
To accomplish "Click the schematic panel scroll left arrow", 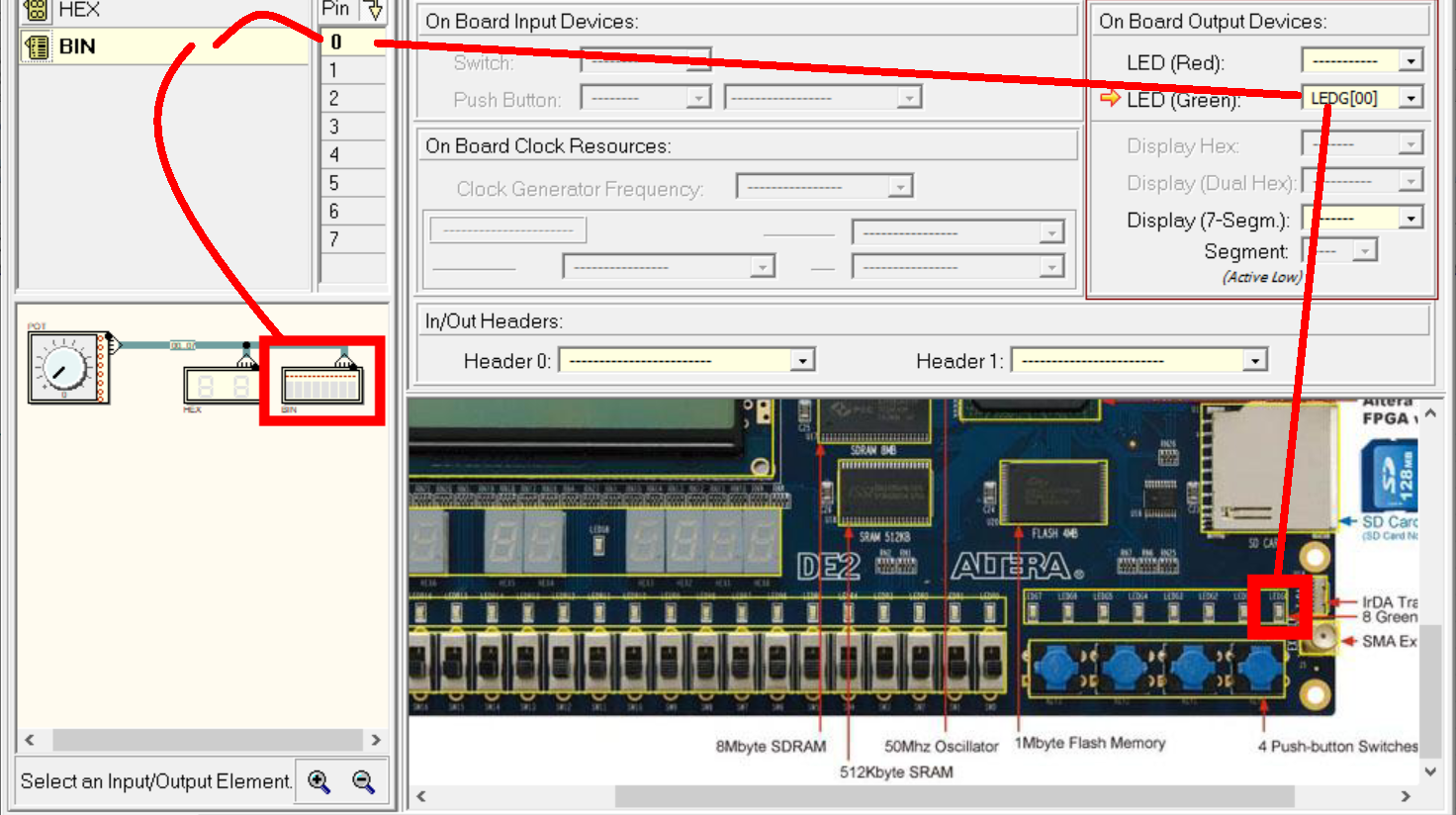I will [30, 740].
